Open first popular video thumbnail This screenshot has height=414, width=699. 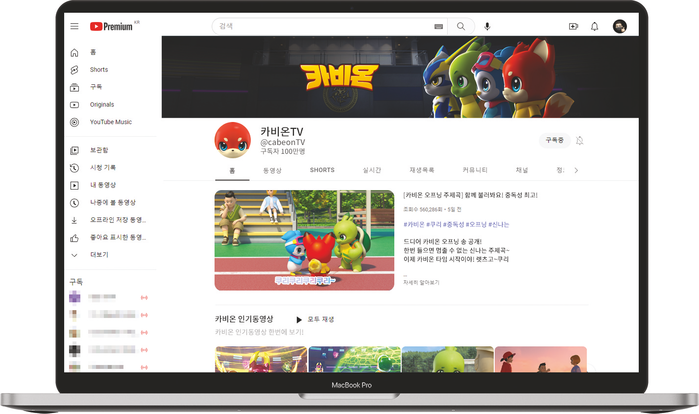[261, 359]
